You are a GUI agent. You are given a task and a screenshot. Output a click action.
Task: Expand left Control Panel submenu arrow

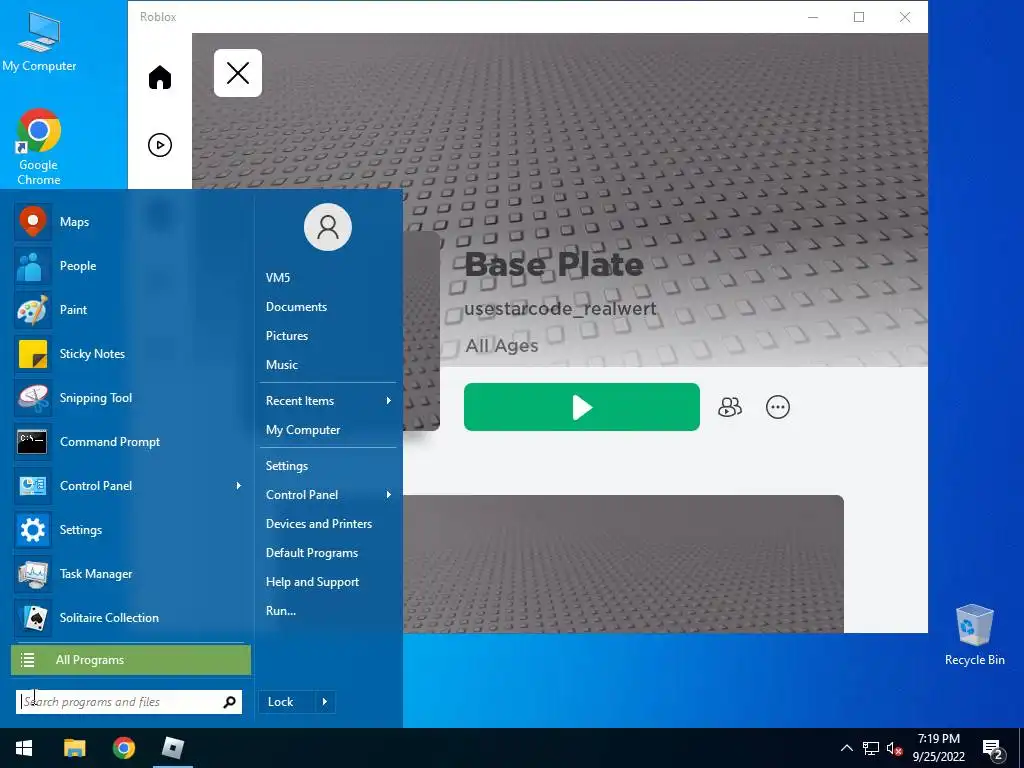coord(238,486)
